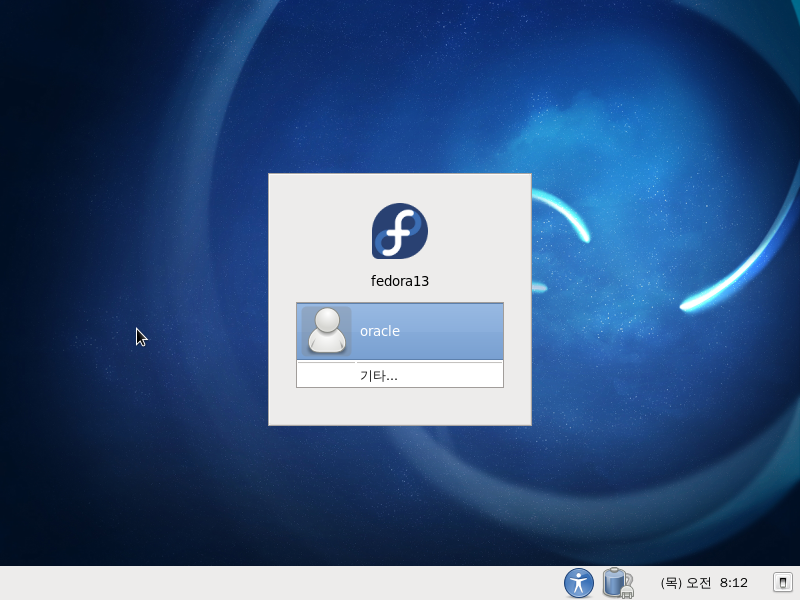Image resolution: width=800 pixels, height=600 pixels.
Task: Click the battery power status icon
Action: tap(617, 583)
